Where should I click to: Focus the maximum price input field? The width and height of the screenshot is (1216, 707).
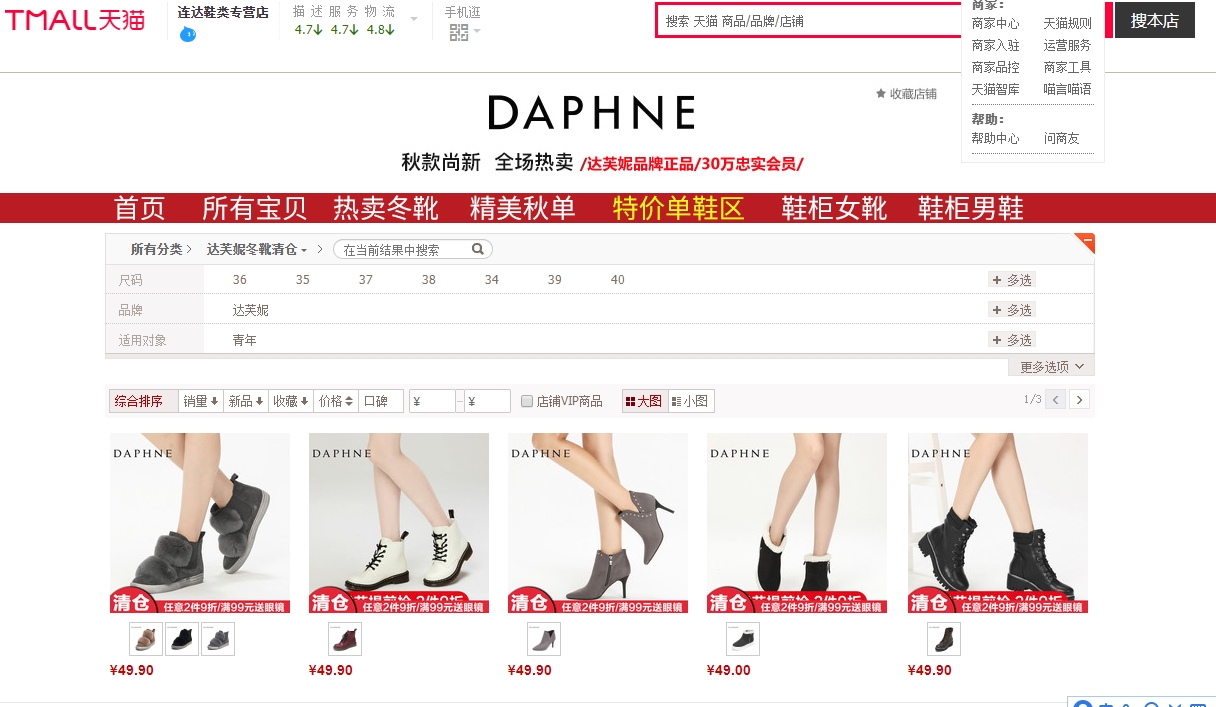point(487,401)
